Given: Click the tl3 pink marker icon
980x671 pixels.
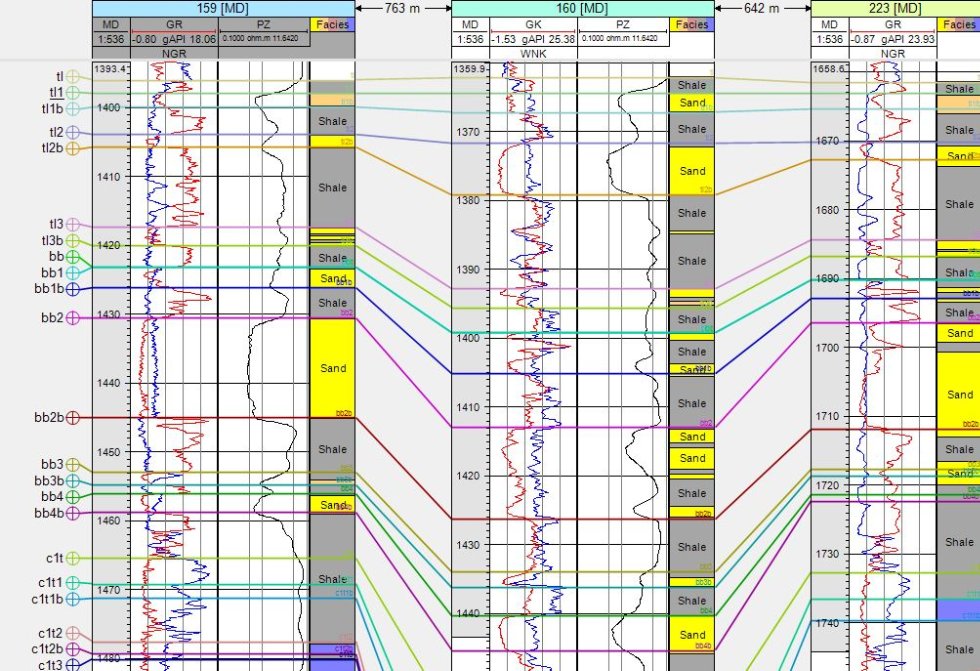Looking at the screenshot, I should (x=73, y=225).
